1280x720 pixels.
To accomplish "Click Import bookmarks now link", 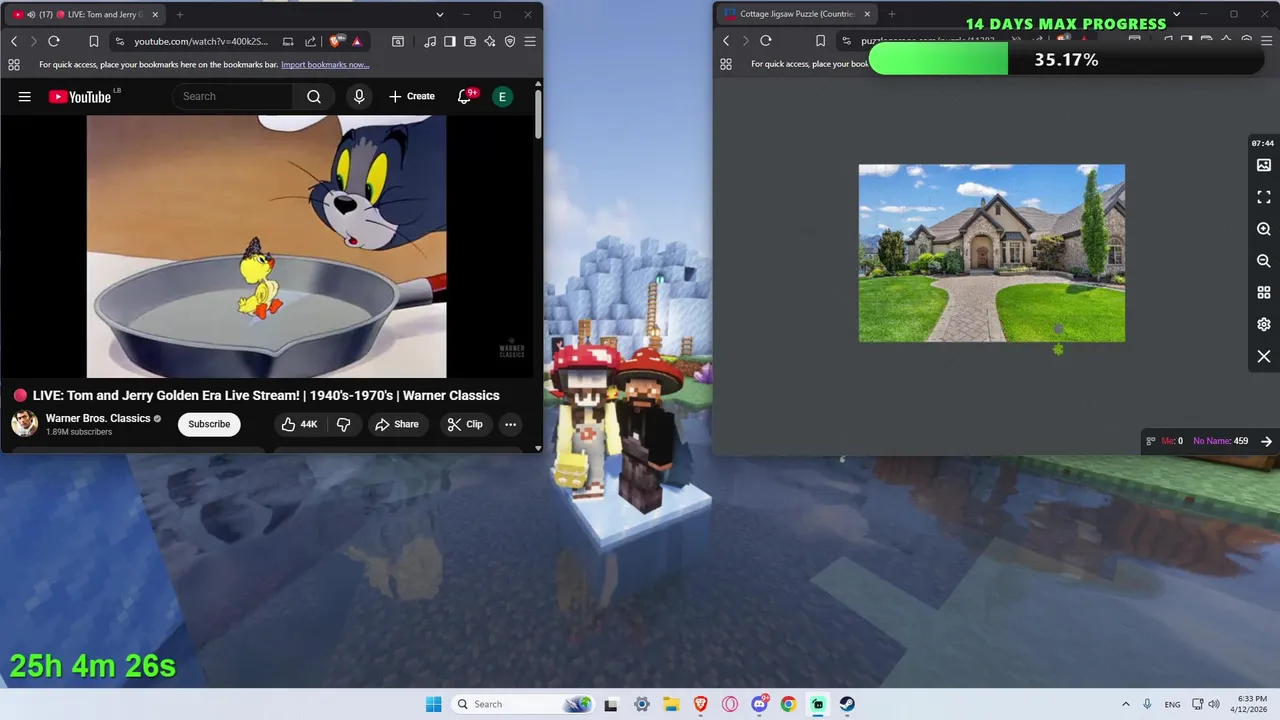I will [x=325, y=64].
